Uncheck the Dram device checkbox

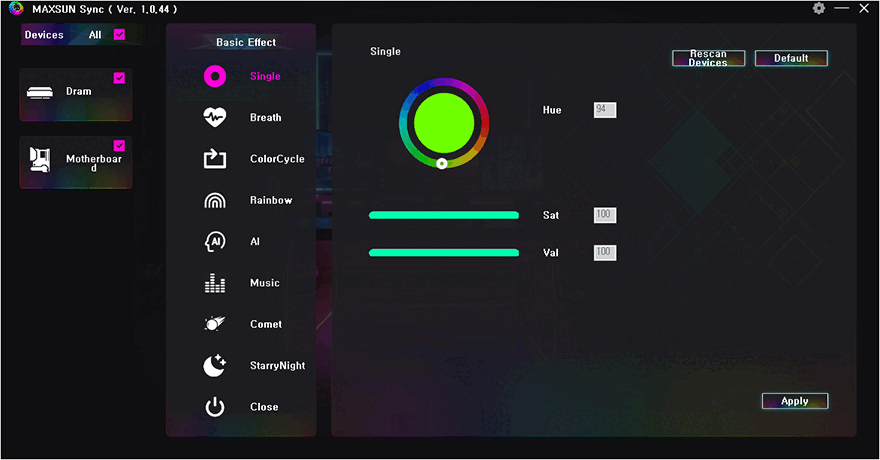(x=120, y=78)
